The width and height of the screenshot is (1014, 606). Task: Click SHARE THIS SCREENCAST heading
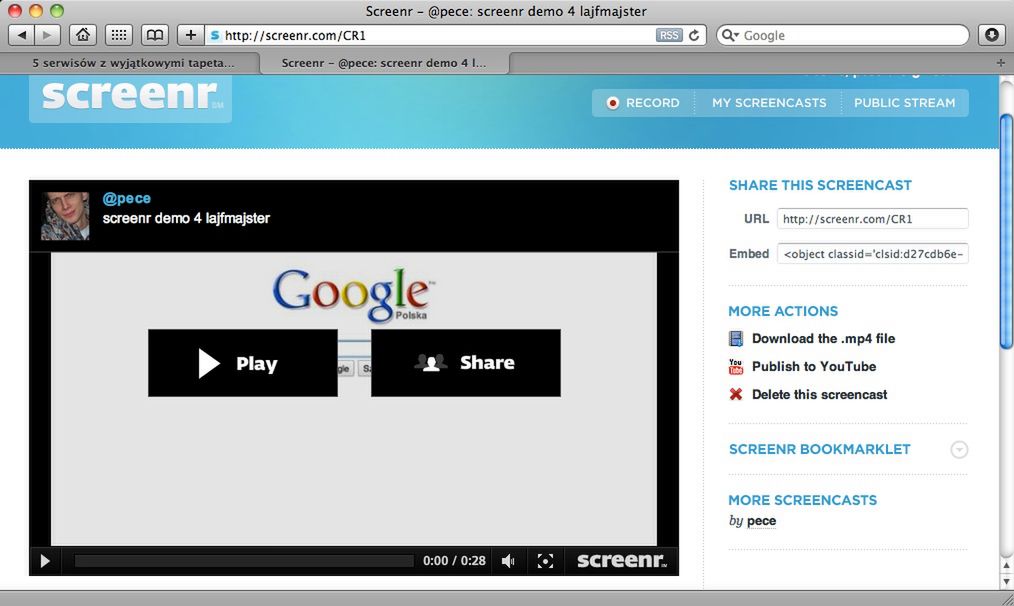[x=820, y=185]
